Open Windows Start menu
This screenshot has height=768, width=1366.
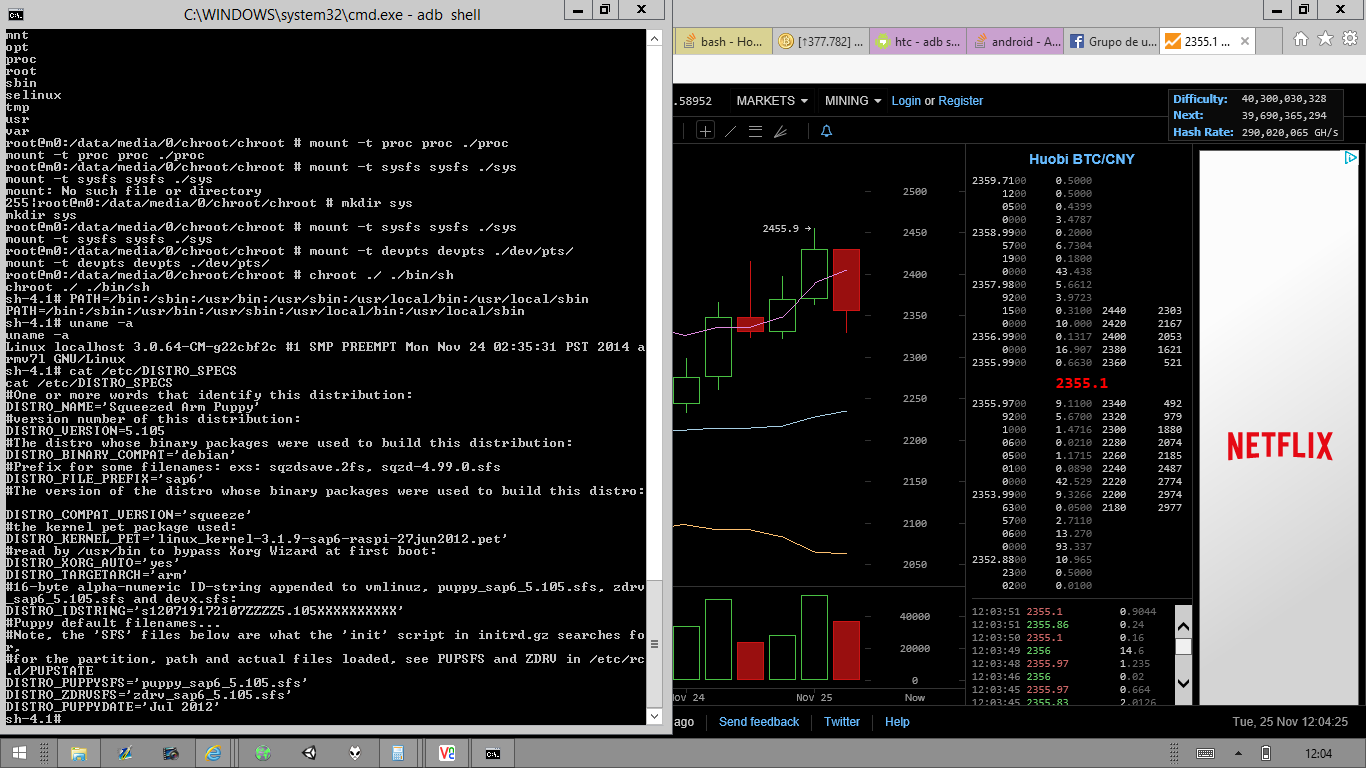[x=20, y=753]
